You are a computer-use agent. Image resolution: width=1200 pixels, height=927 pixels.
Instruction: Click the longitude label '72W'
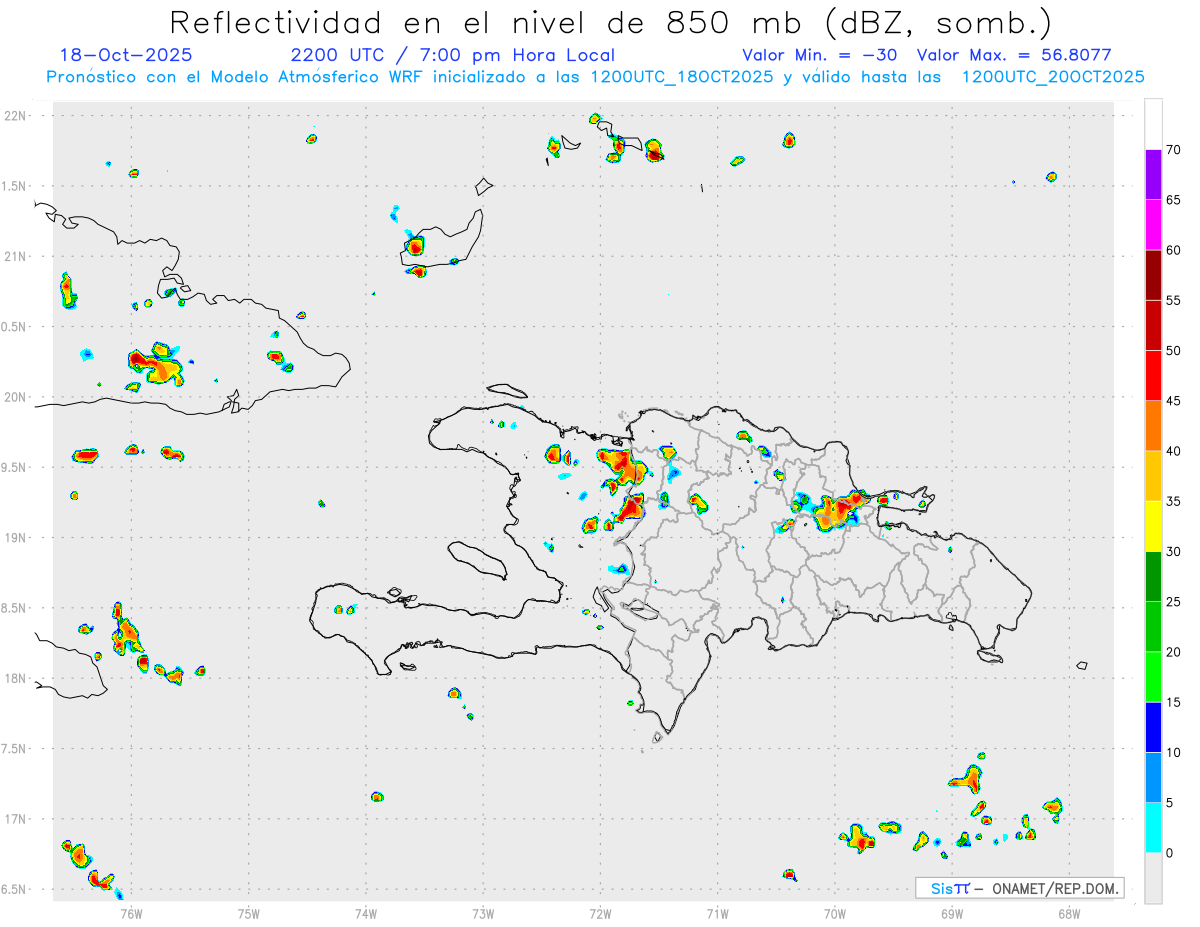click(x=600, y=912)
